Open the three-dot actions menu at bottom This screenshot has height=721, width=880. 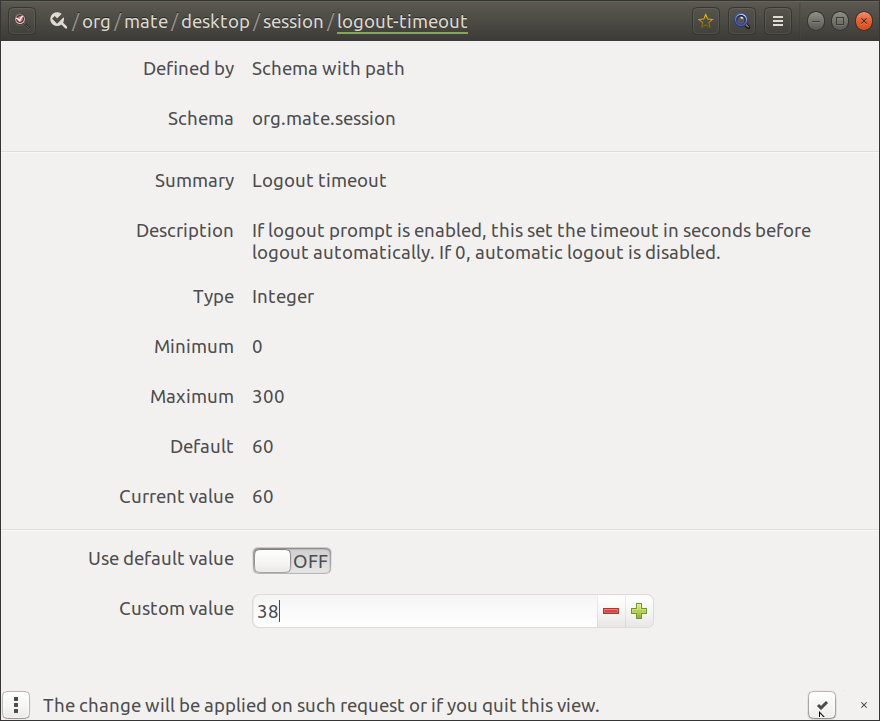point(17,705)
